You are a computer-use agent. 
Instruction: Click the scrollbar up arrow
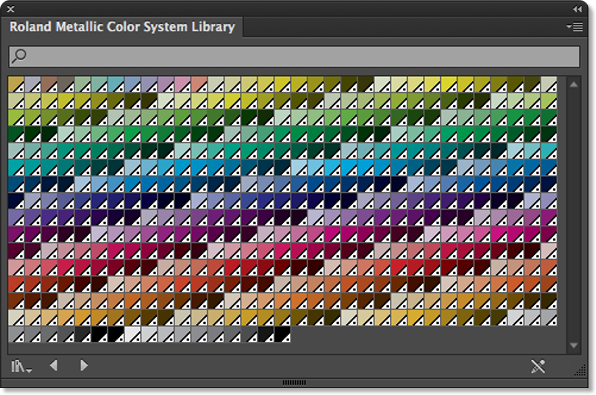[x=574, y=84]
